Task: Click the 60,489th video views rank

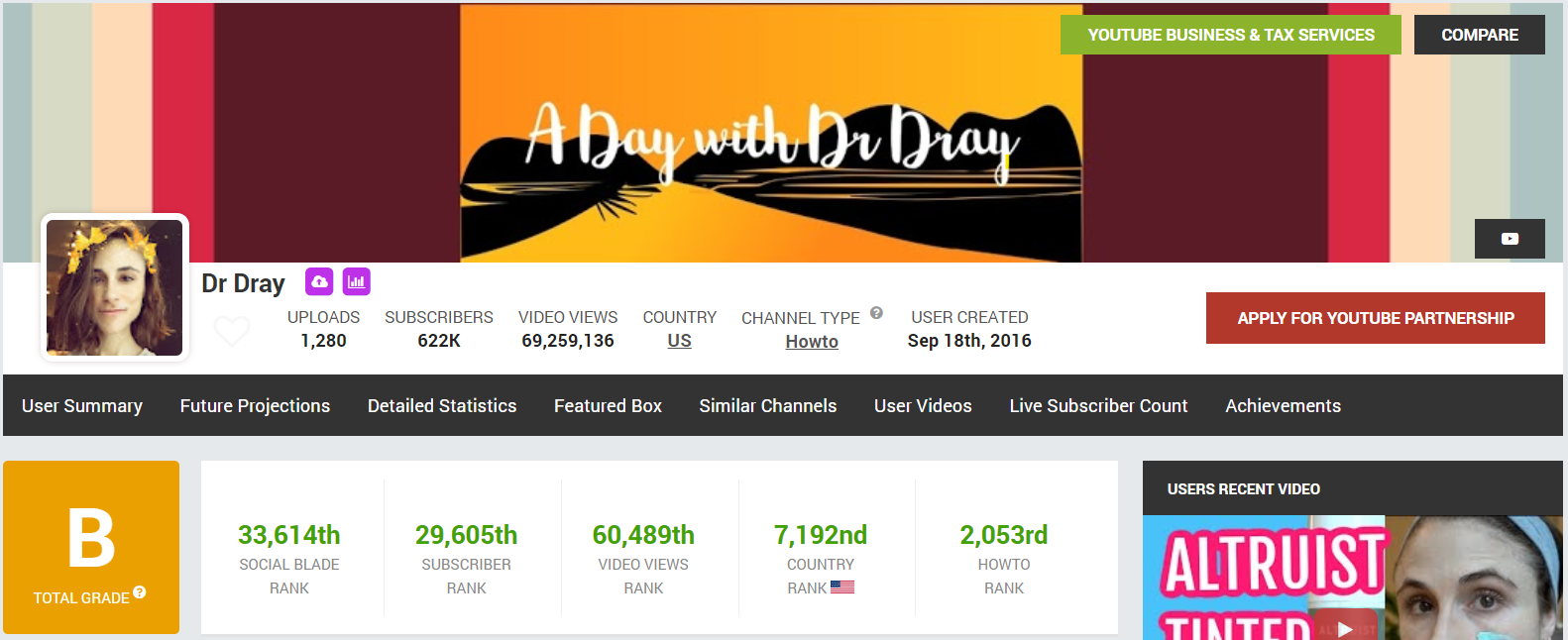Action: click(643, 535)
